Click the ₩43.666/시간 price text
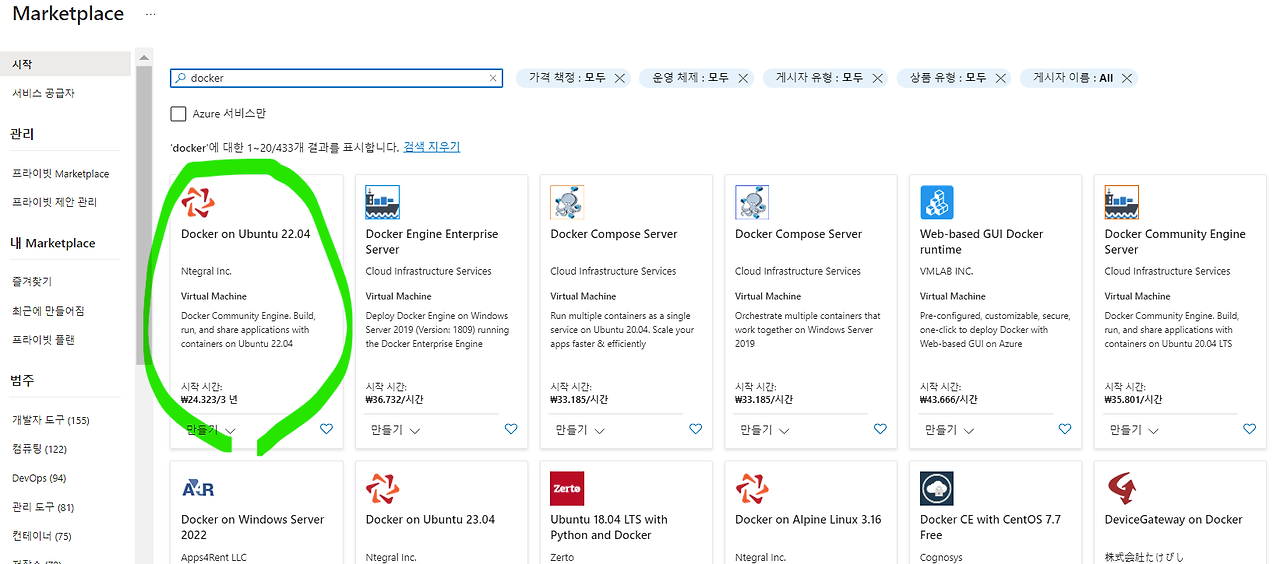Screen dimensions: 1280x564 [x=949, y=400]
